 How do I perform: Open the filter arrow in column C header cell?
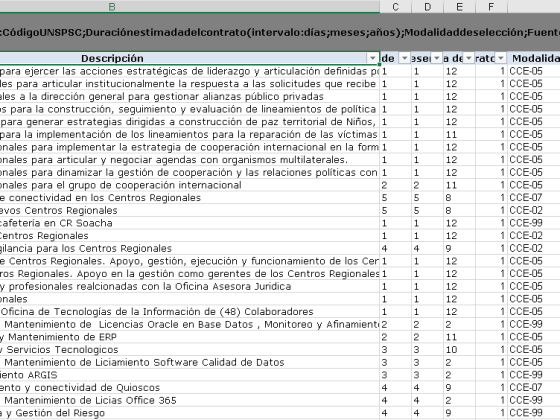404,58
